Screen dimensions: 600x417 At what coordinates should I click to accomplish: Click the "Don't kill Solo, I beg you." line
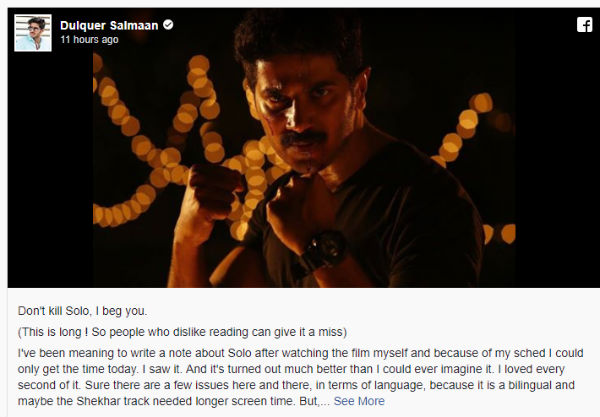coord(82,311)
